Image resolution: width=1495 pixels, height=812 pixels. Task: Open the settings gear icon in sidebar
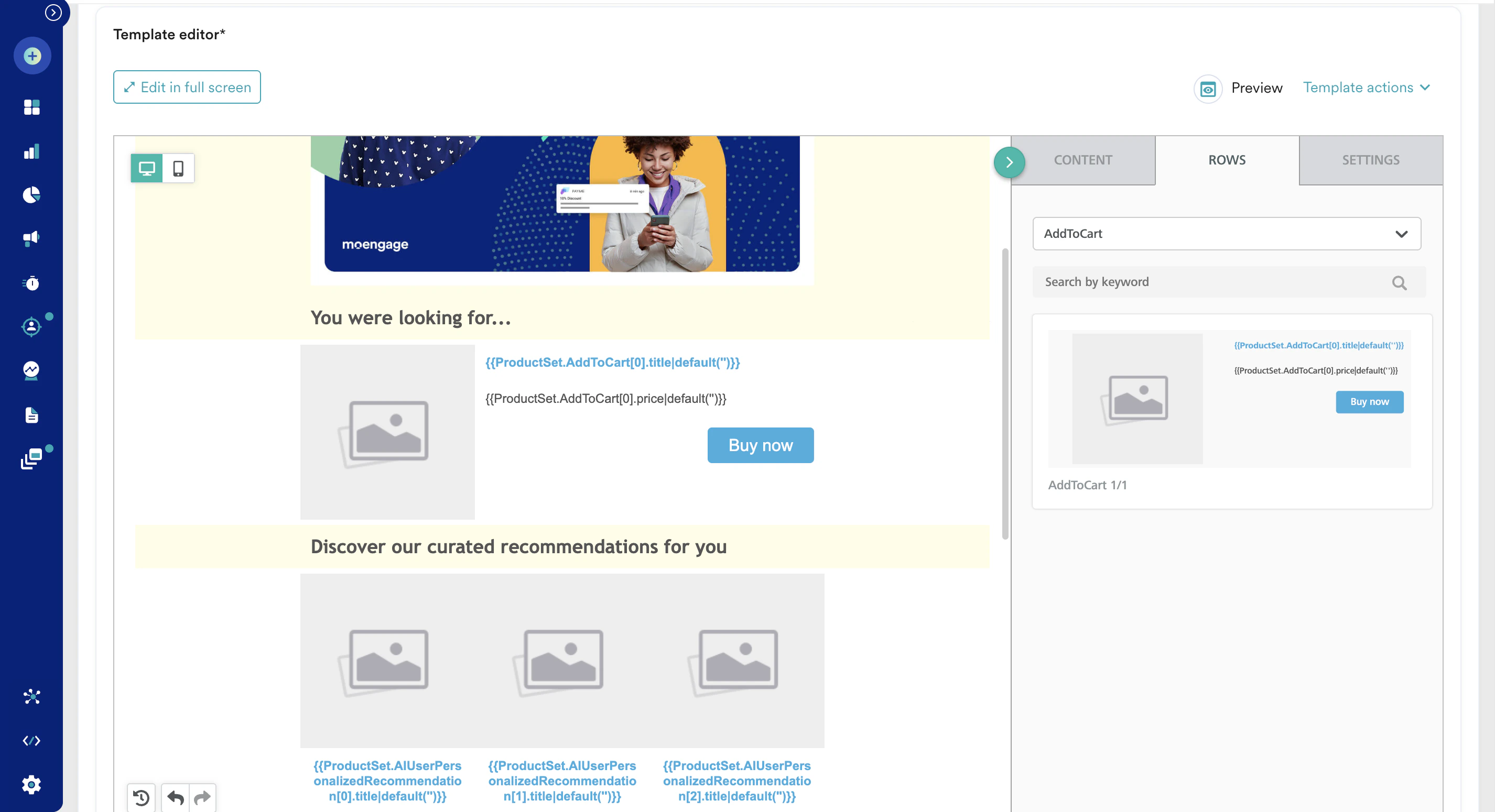pyautogui.click(x=31, y=785)
